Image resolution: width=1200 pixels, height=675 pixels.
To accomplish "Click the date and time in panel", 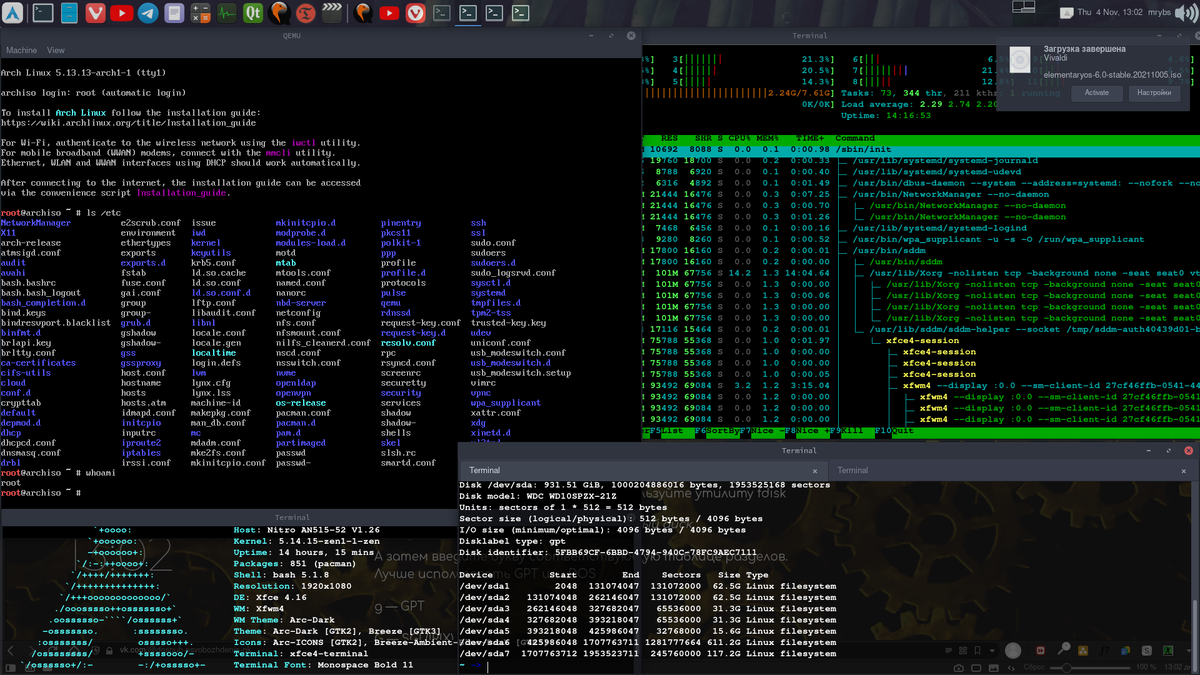I will tap(1110, 12).
